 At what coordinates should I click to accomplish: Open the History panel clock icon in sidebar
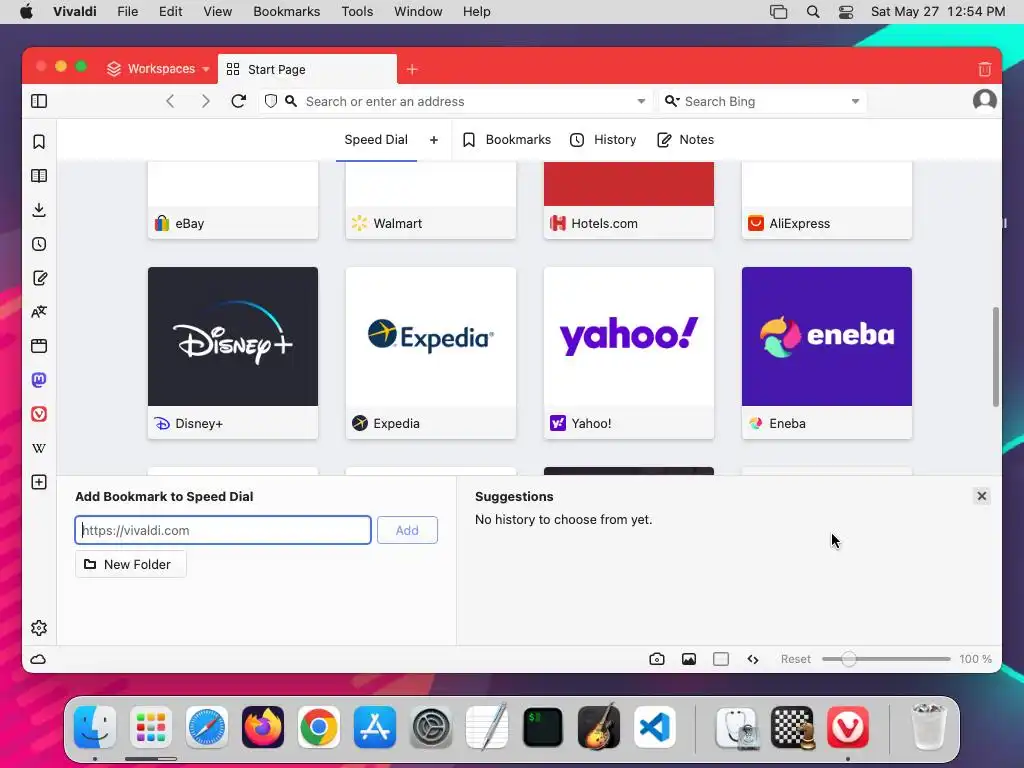(39, 244)
